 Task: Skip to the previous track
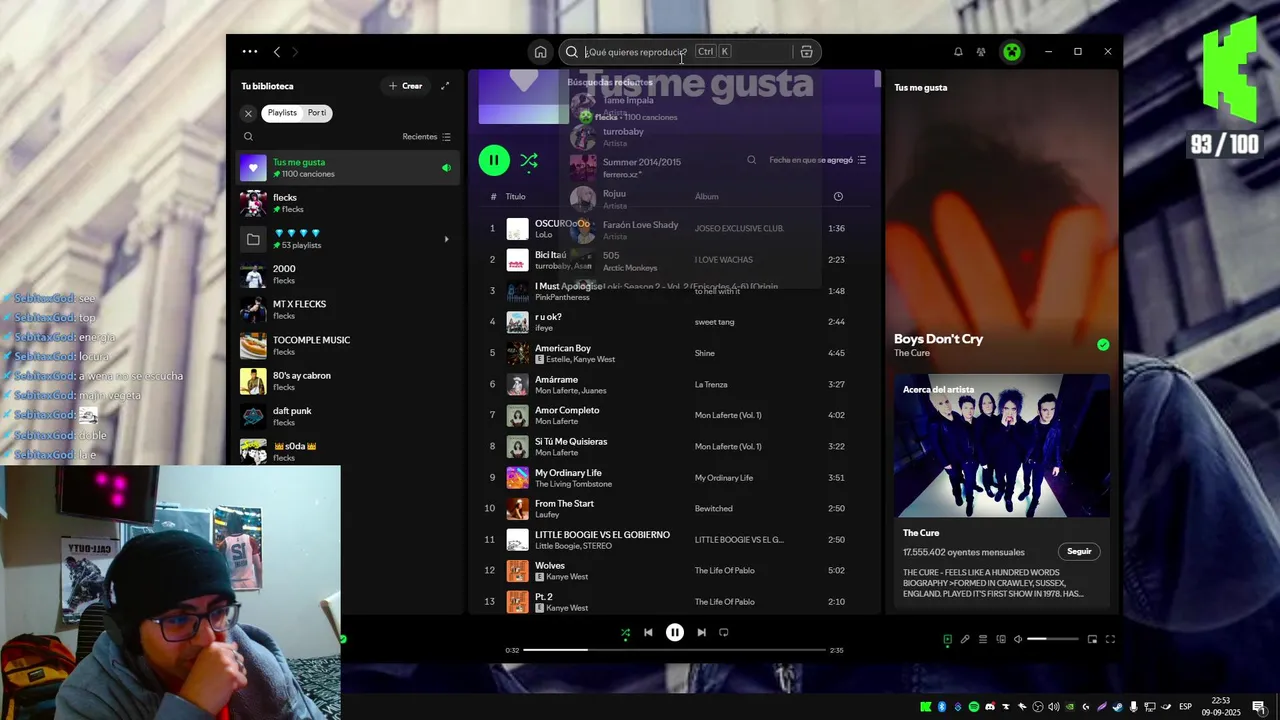648,632
